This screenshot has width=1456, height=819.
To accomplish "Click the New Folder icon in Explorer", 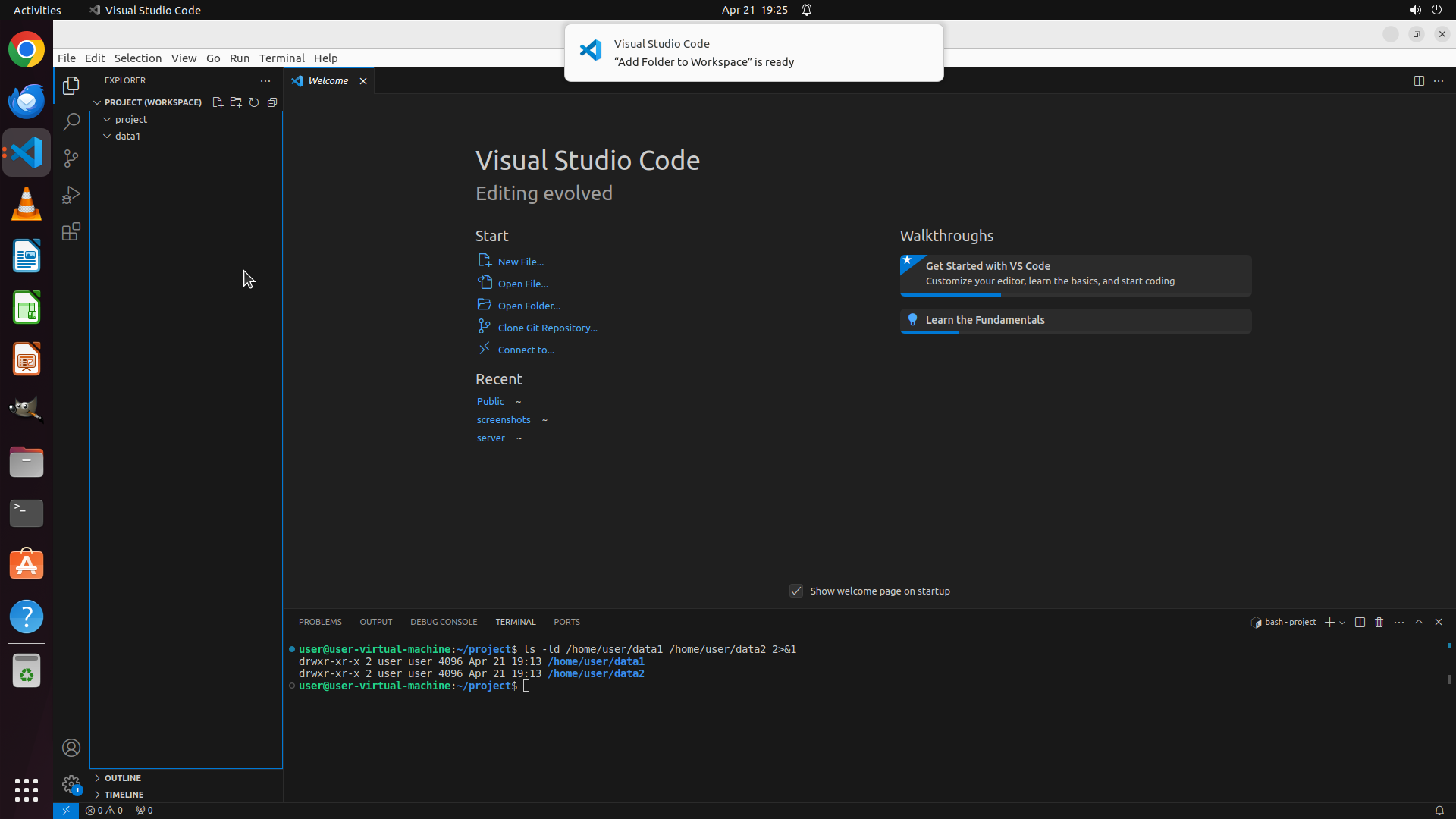I will tap(236, 102).
